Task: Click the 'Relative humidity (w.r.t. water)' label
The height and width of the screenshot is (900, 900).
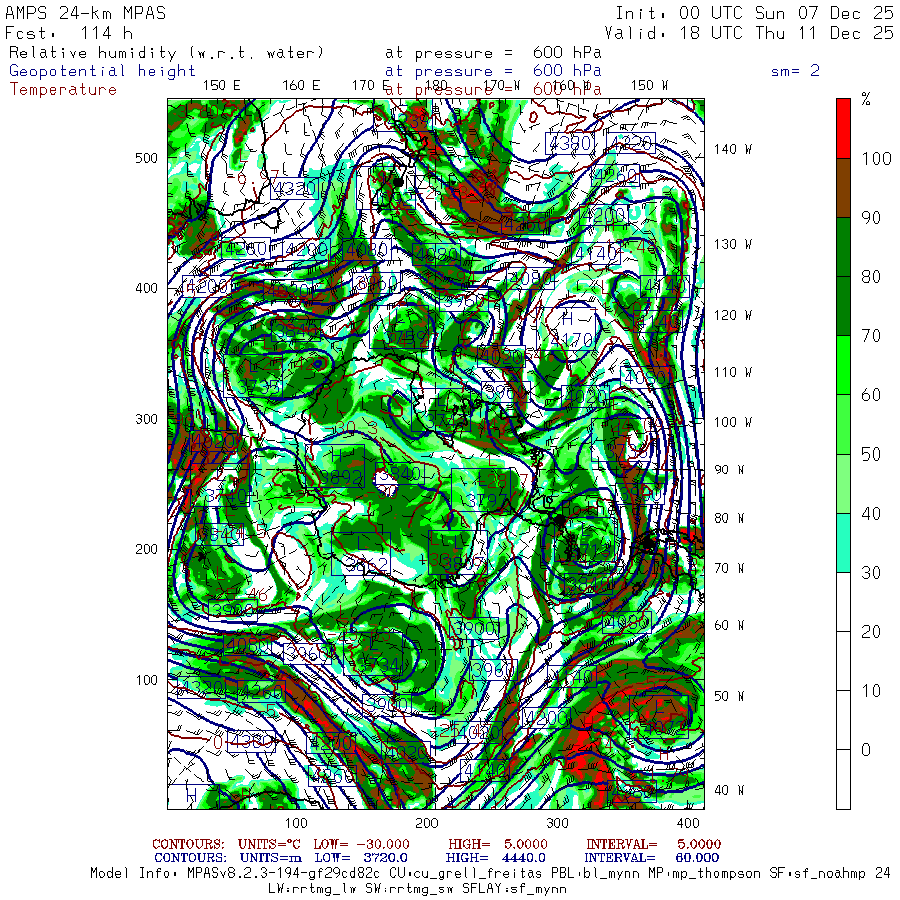Action: 166,53
